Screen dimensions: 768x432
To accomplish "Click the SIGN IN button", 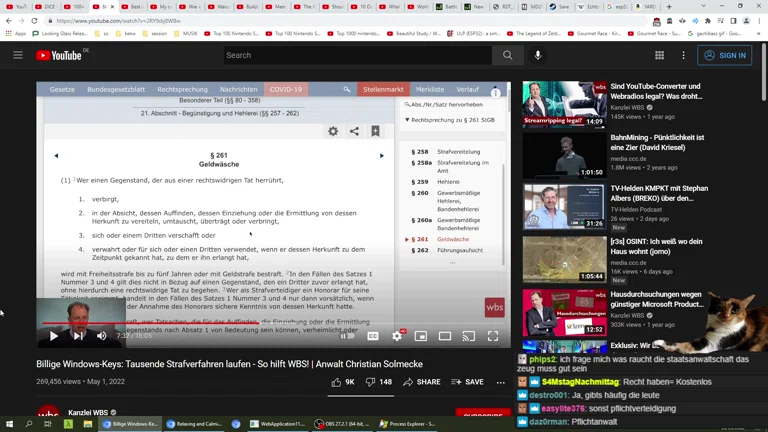I will [724, 55].
